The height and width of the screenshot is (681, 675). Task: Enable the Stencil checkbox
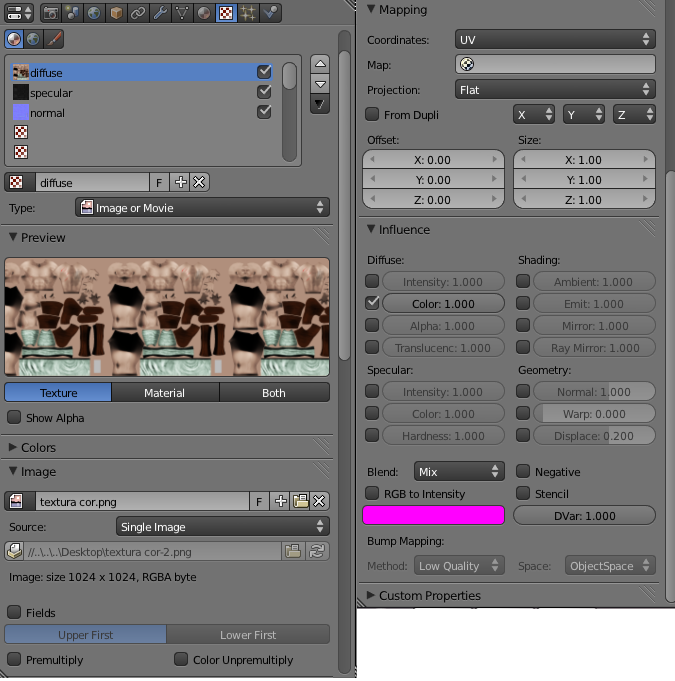tap(523, 493)
